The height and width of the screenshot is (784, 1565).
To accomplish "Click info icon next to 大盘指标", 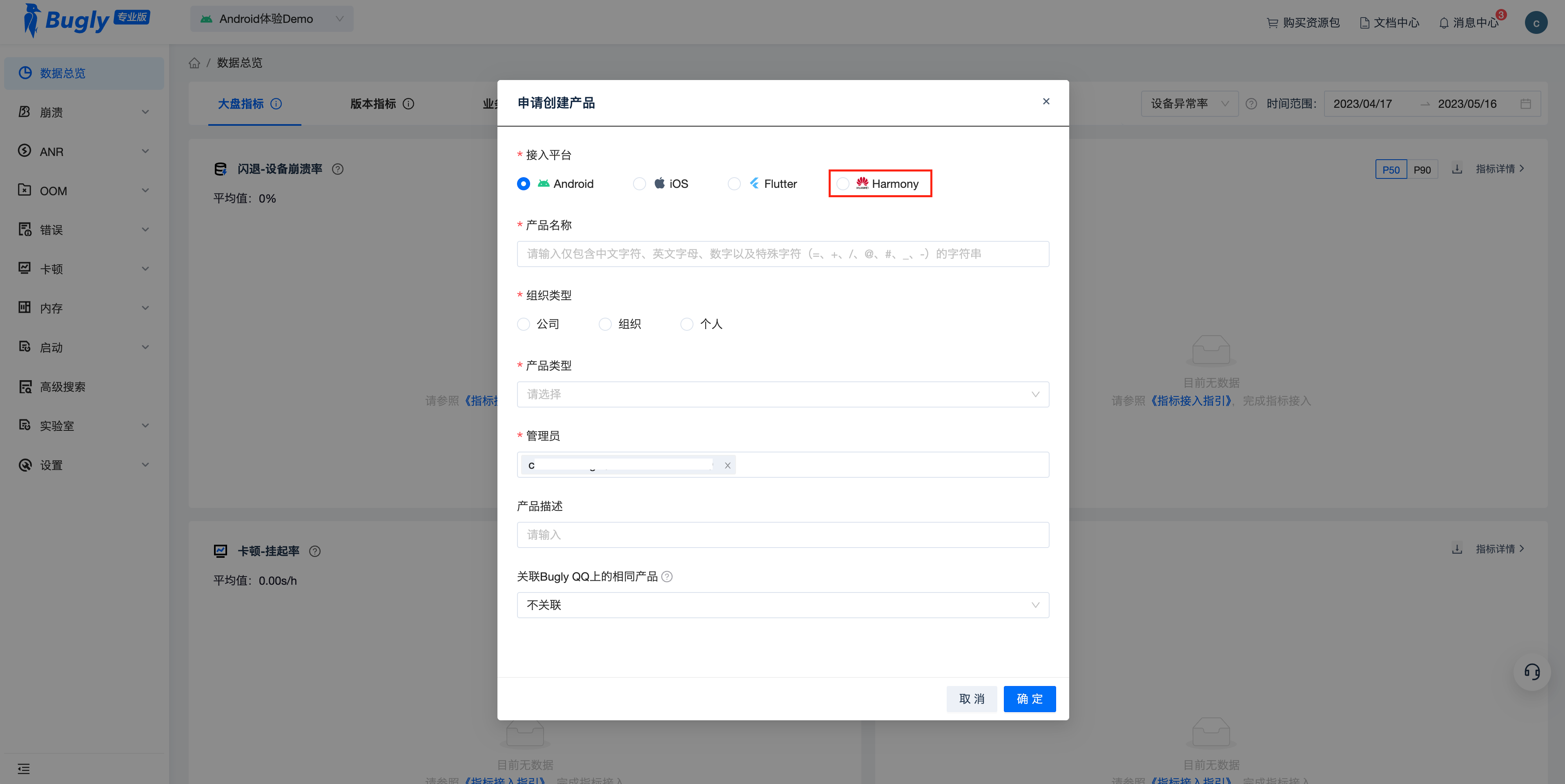I will pos(276,104).
